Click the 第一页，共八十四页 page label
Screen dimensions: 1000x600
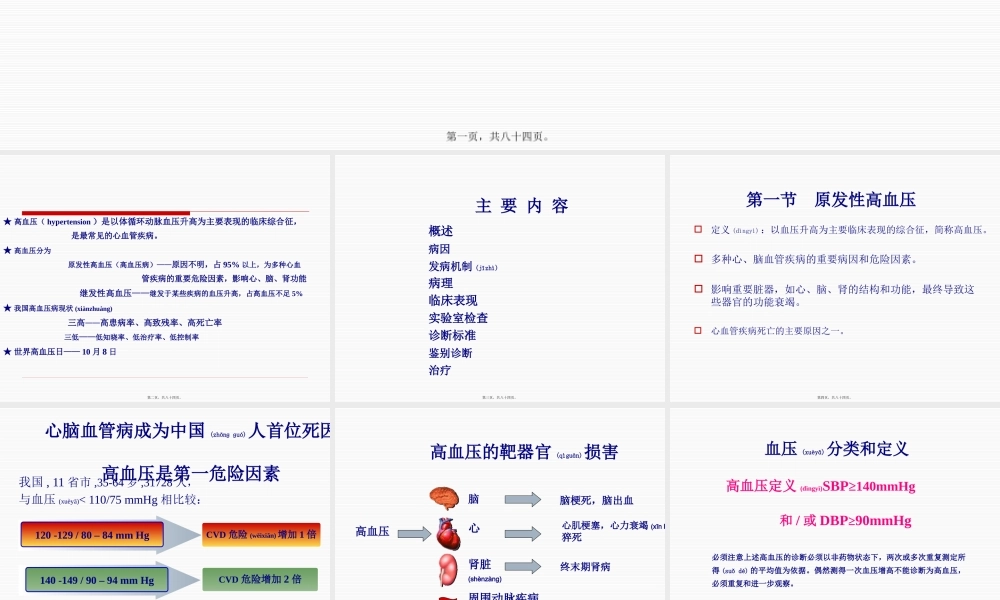[x=500, y=135]
